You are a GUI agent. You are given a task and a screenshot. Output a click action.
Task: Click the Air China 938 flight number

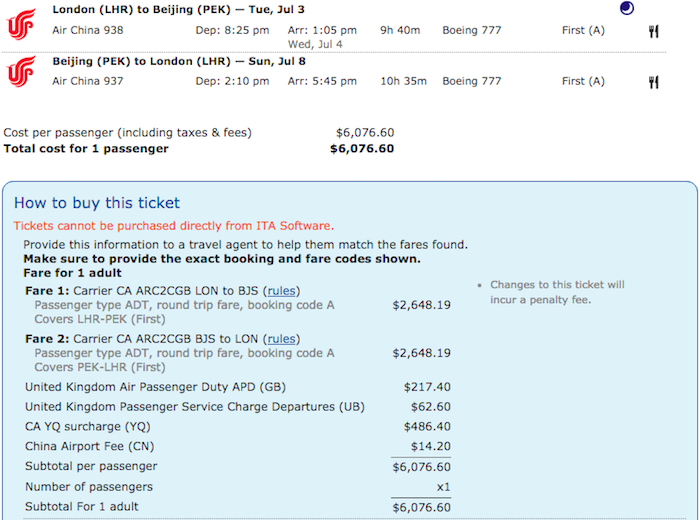click(88, 30)
